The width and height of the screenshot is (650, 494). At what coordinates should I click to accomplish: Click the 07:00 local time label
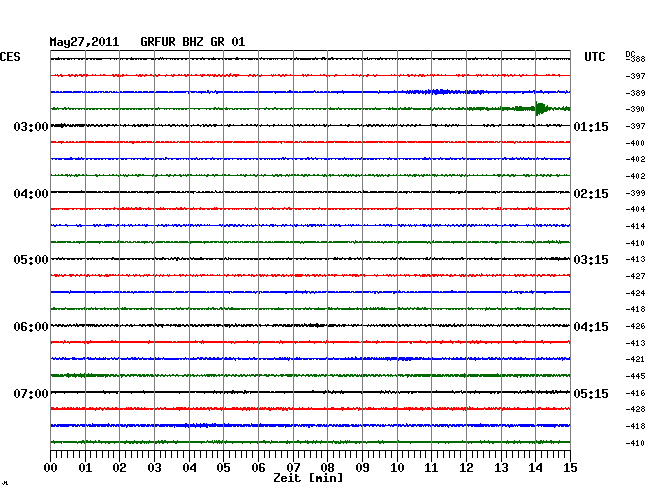coord(31,393)
